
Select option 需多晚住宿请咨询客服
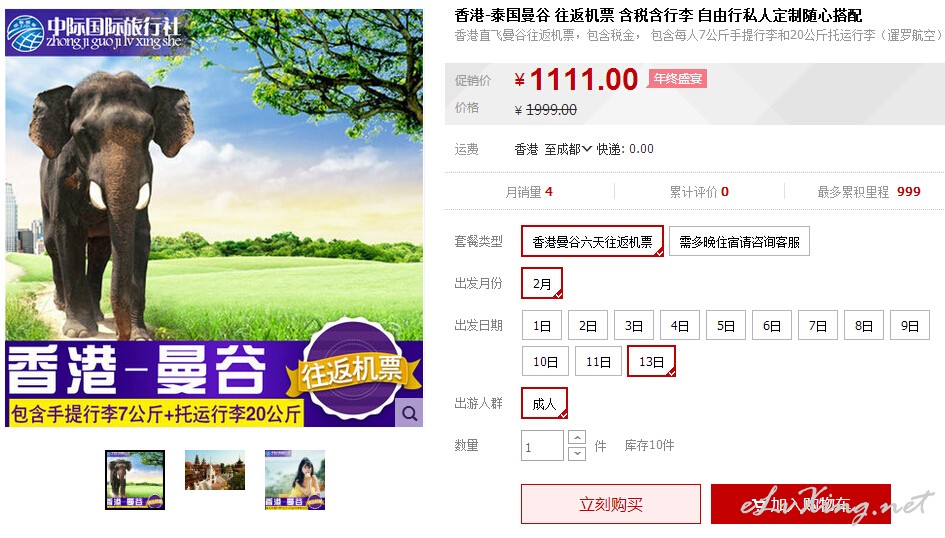point(739,242)
